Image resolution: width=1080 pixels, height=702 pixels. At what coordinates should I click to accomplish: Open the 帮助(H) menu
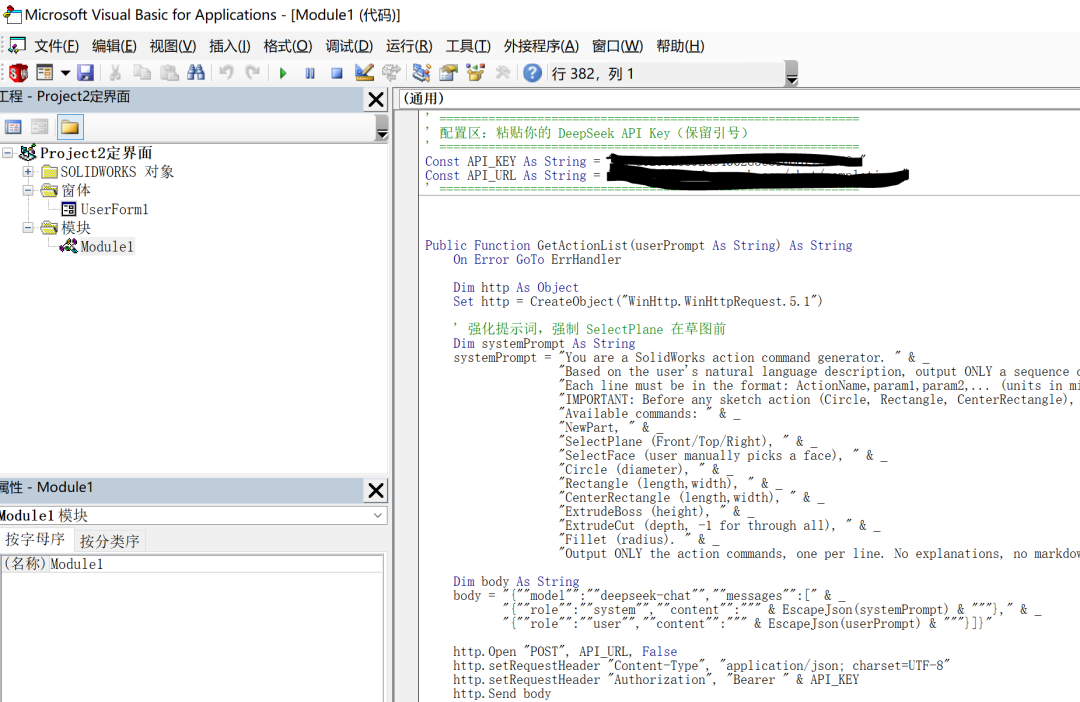(680, 46)
